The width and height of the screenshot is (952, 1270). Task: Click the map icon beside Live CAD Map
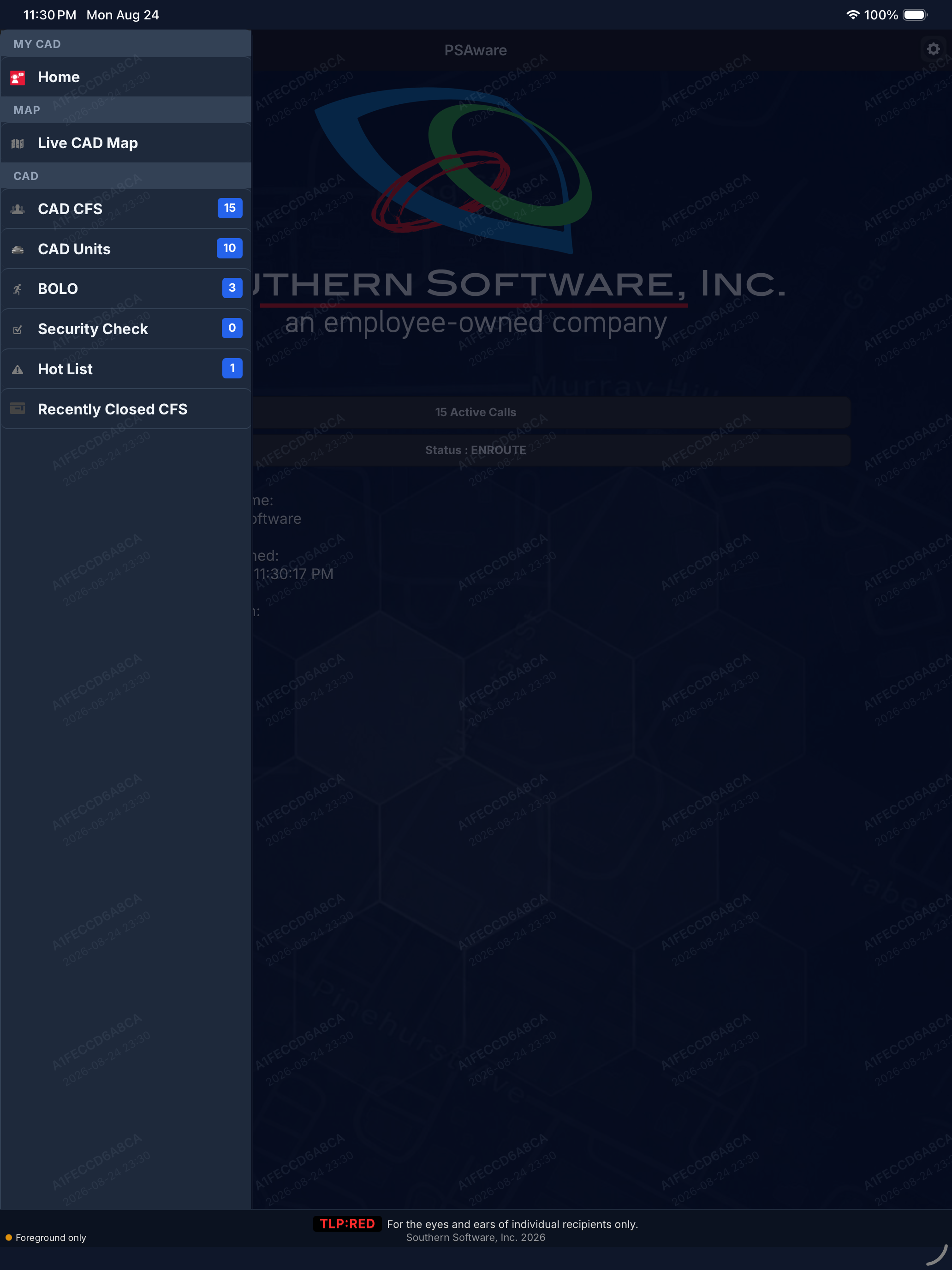(18, 144)
